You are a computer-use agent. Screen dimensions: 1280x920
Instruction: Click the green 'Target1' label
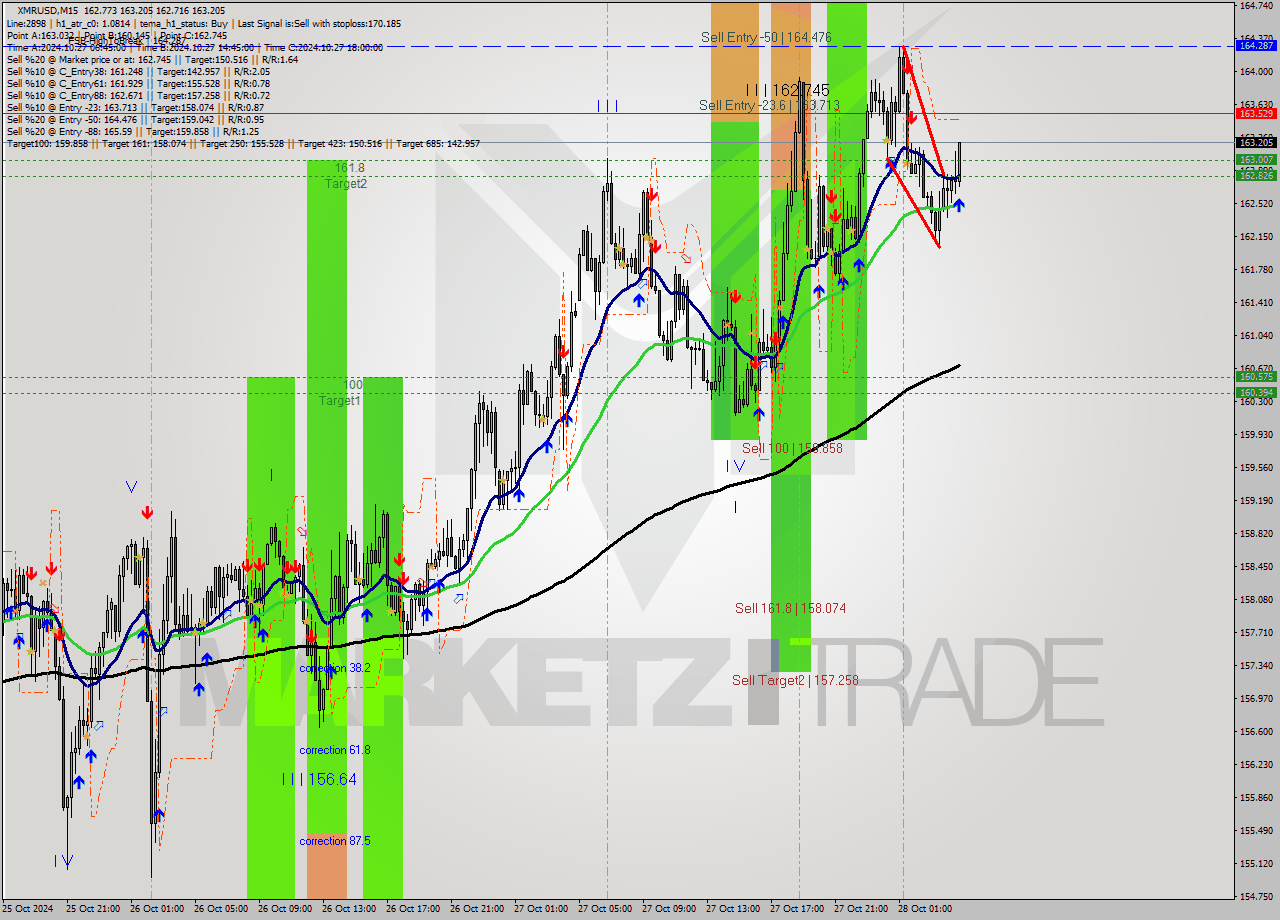(x=340, y=401)
